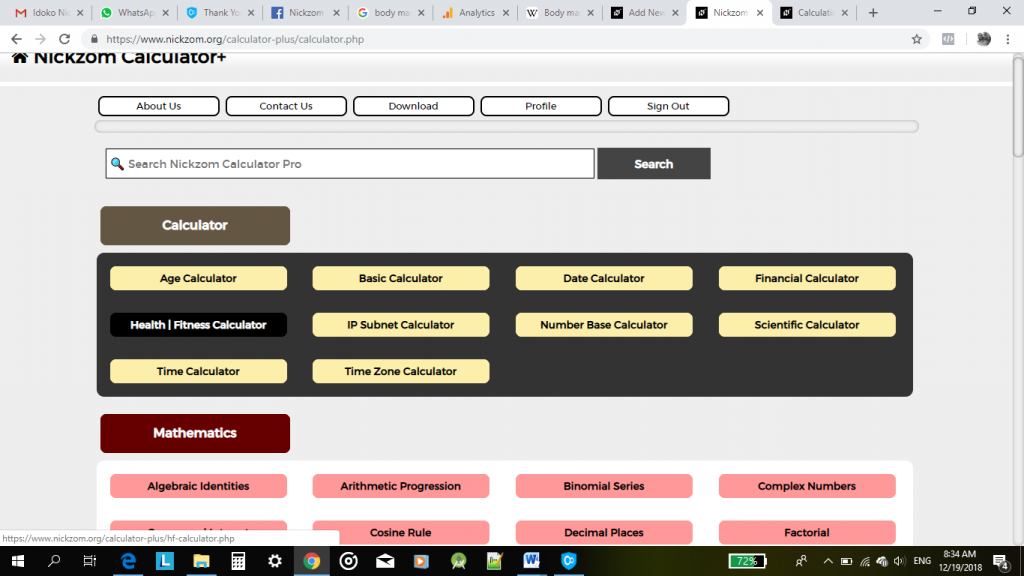Image resolution: width=1024 pixels, height=576 pixels.
Task: Switch to the Idoko Gmail tab
Action: (x=50, y=12)
